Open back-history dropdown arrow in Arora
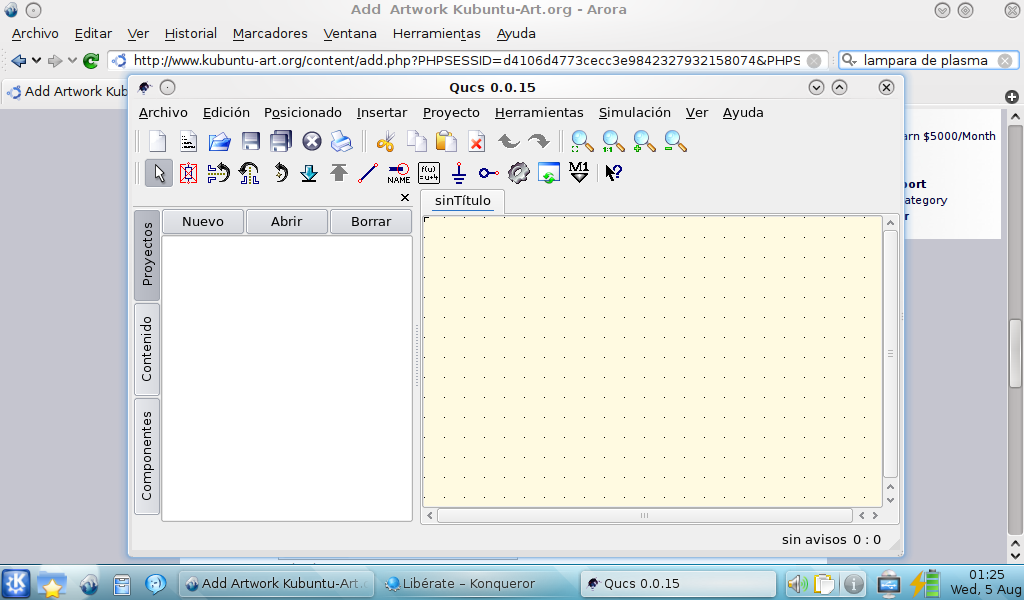The height and width of the screenshot is (600, 1024). pyautogui.click(x=37, y=61)
